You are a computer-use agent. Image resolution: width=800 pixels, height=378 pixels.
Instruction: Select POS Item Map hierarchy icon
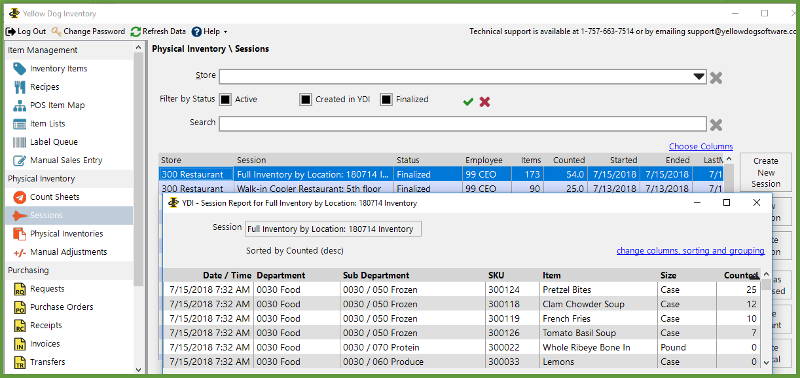tap(19, 105)
